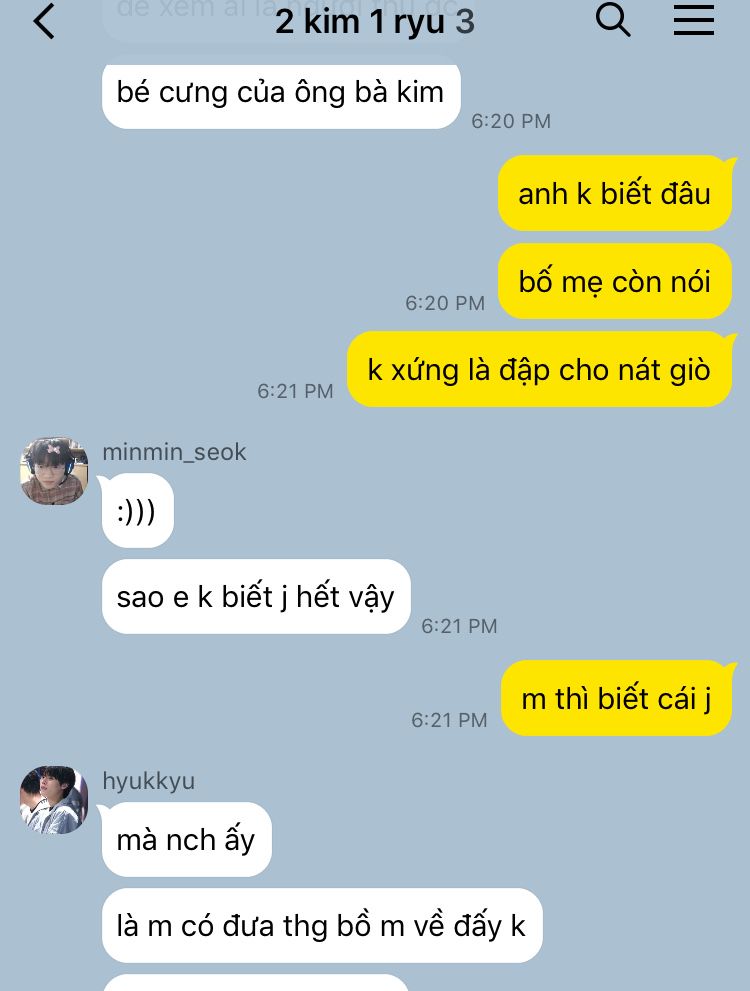Open hyukkyu's profile avatar

(54, 799)
